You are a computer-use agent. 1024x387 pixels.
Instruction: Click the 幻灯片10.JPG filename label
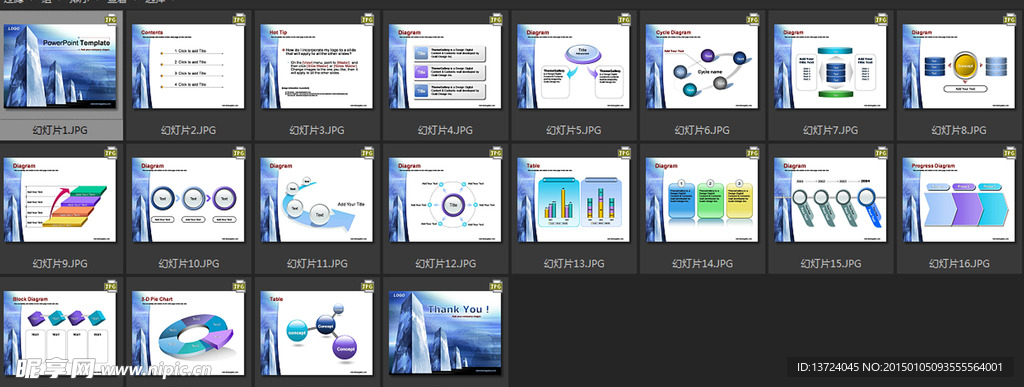189,264
